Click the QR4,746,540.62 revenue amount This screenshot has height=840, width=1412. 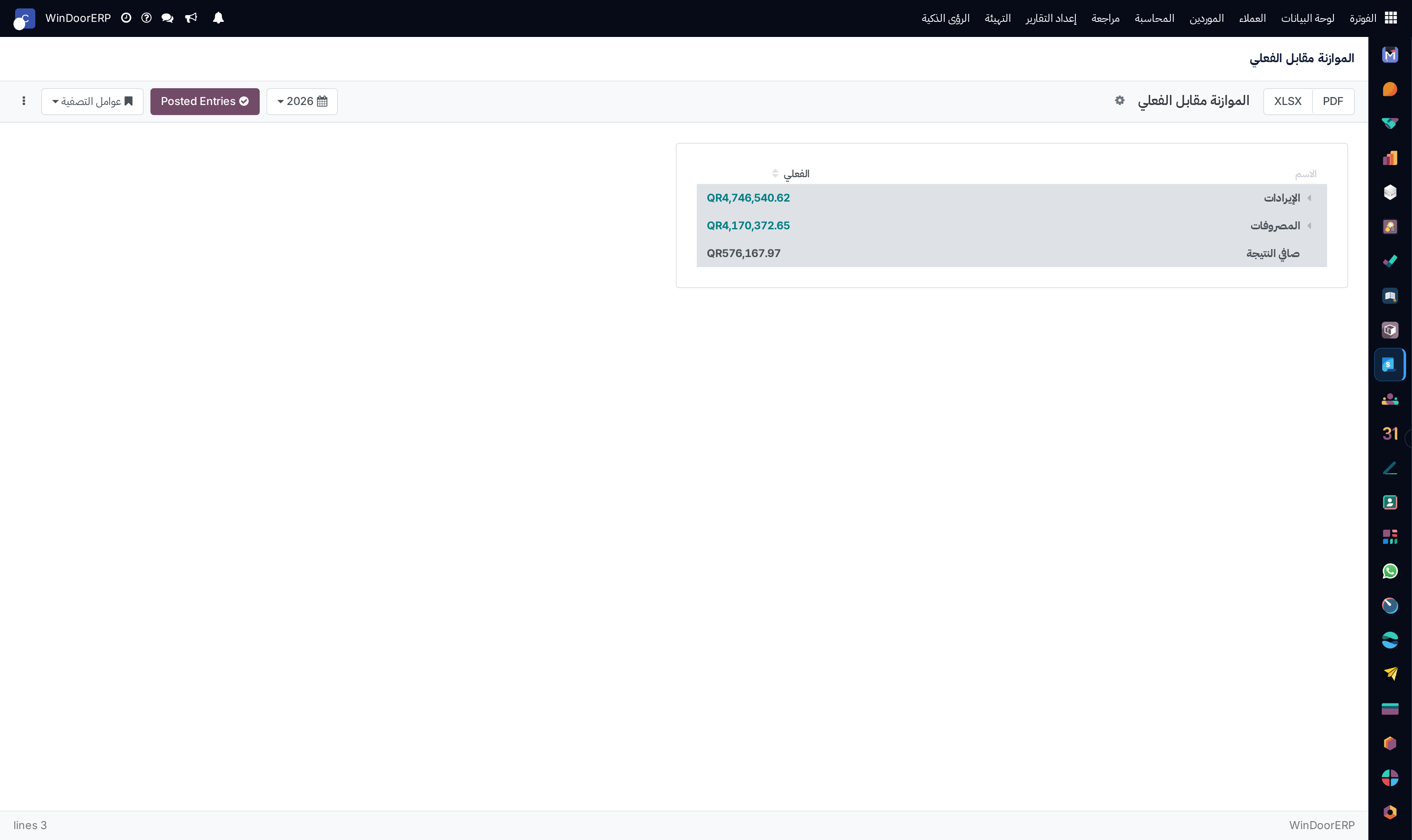click(748, 198)
